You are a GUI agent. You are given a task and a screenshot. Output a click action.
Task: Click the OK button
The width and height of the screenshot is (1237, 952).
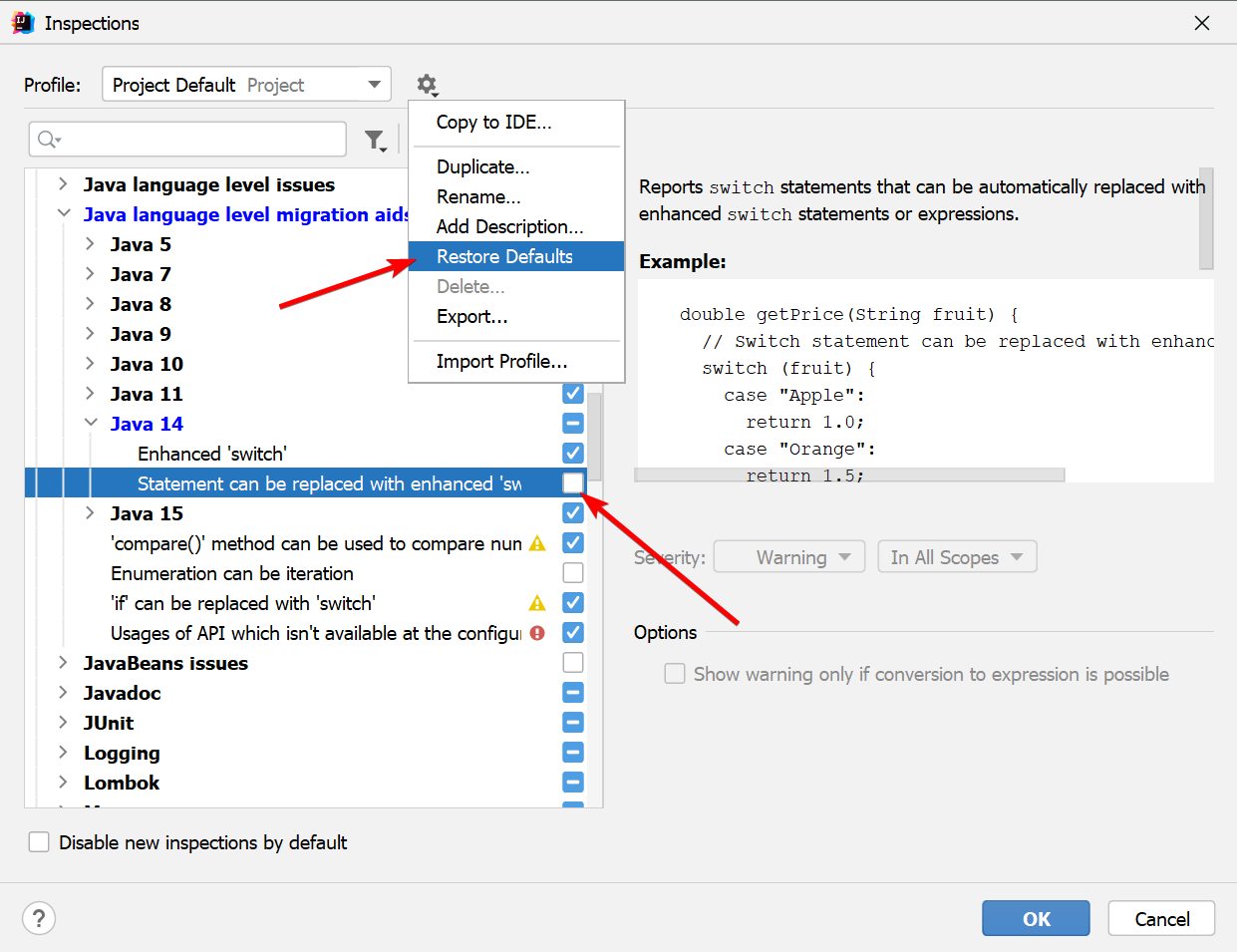[x=1036, y=918]
